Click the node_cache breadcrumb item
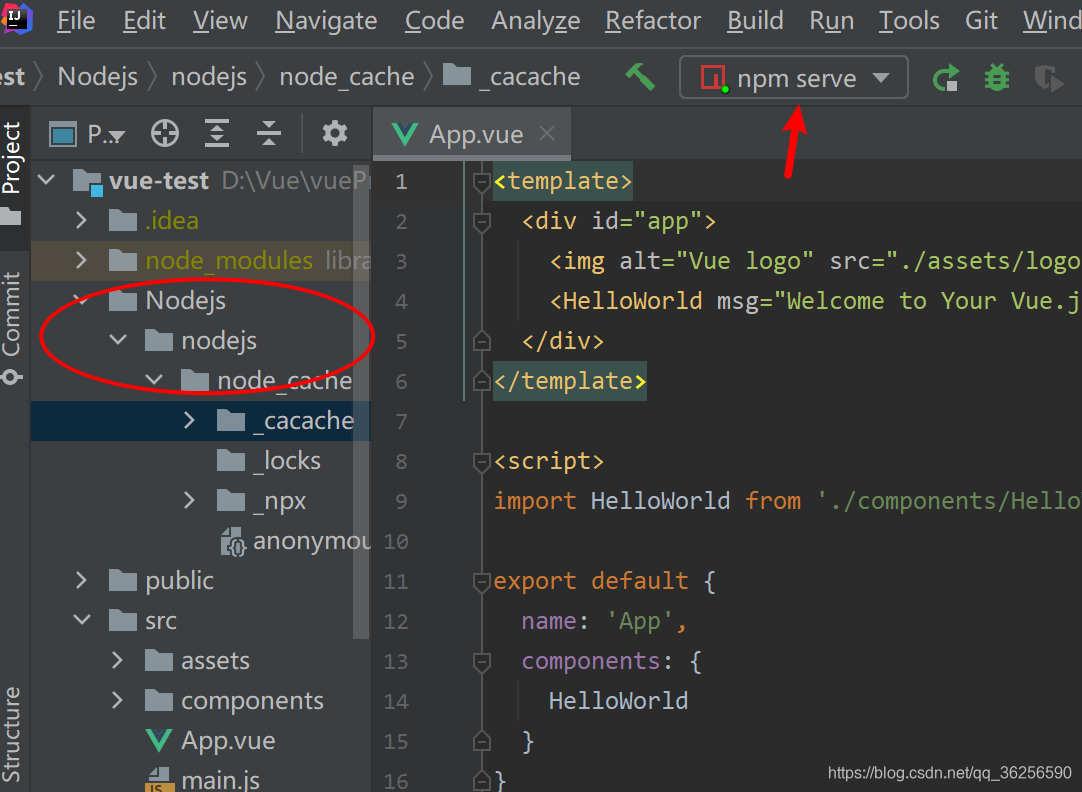Viewport: 1082px width, 792px height. pyautogui.click(x=346, y=77)
